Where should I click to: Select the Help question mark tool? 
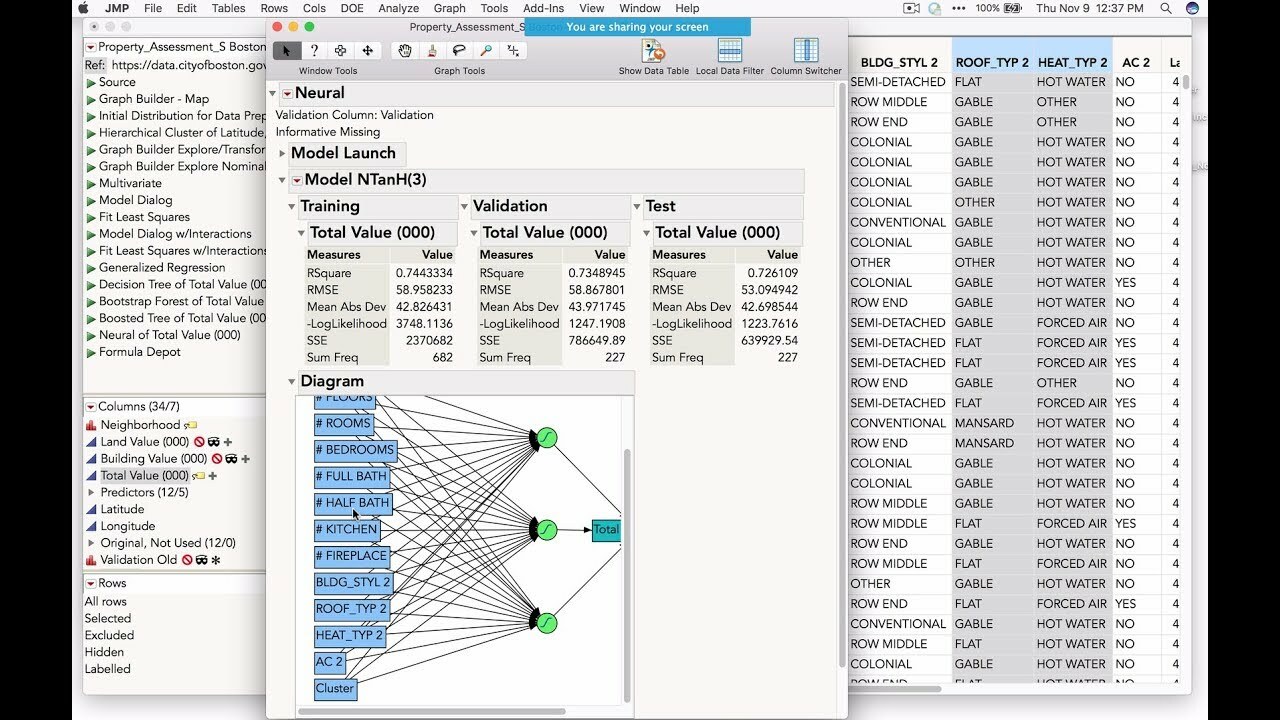pos(313,49)
